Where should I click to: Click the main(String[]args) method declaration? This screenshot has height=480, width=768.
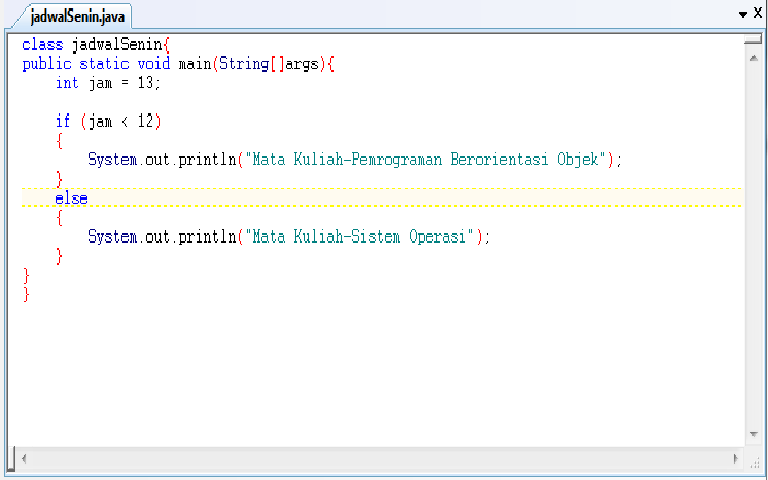251,64
